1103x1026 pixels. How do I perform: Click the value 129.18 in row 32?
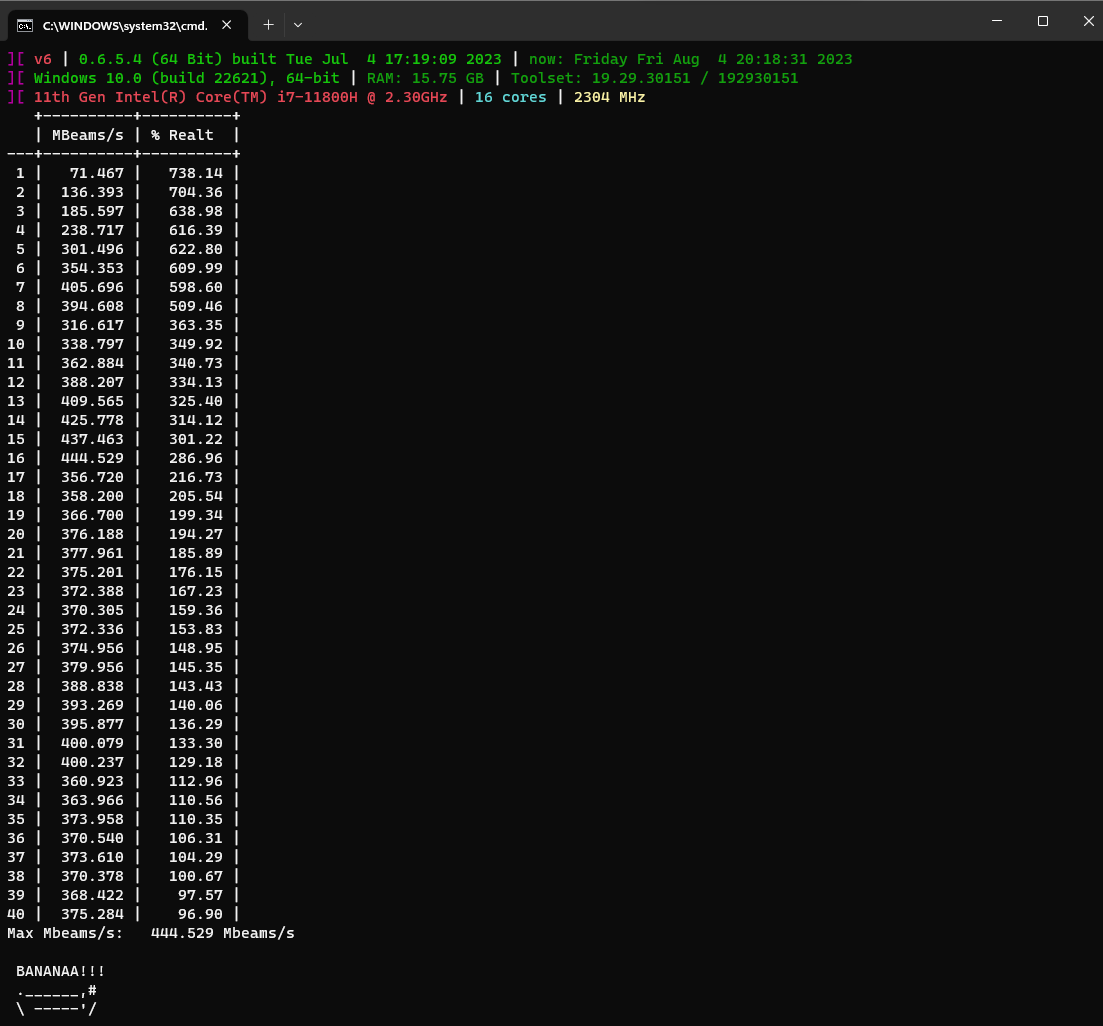pyautogui.click(x=196, y=762)
